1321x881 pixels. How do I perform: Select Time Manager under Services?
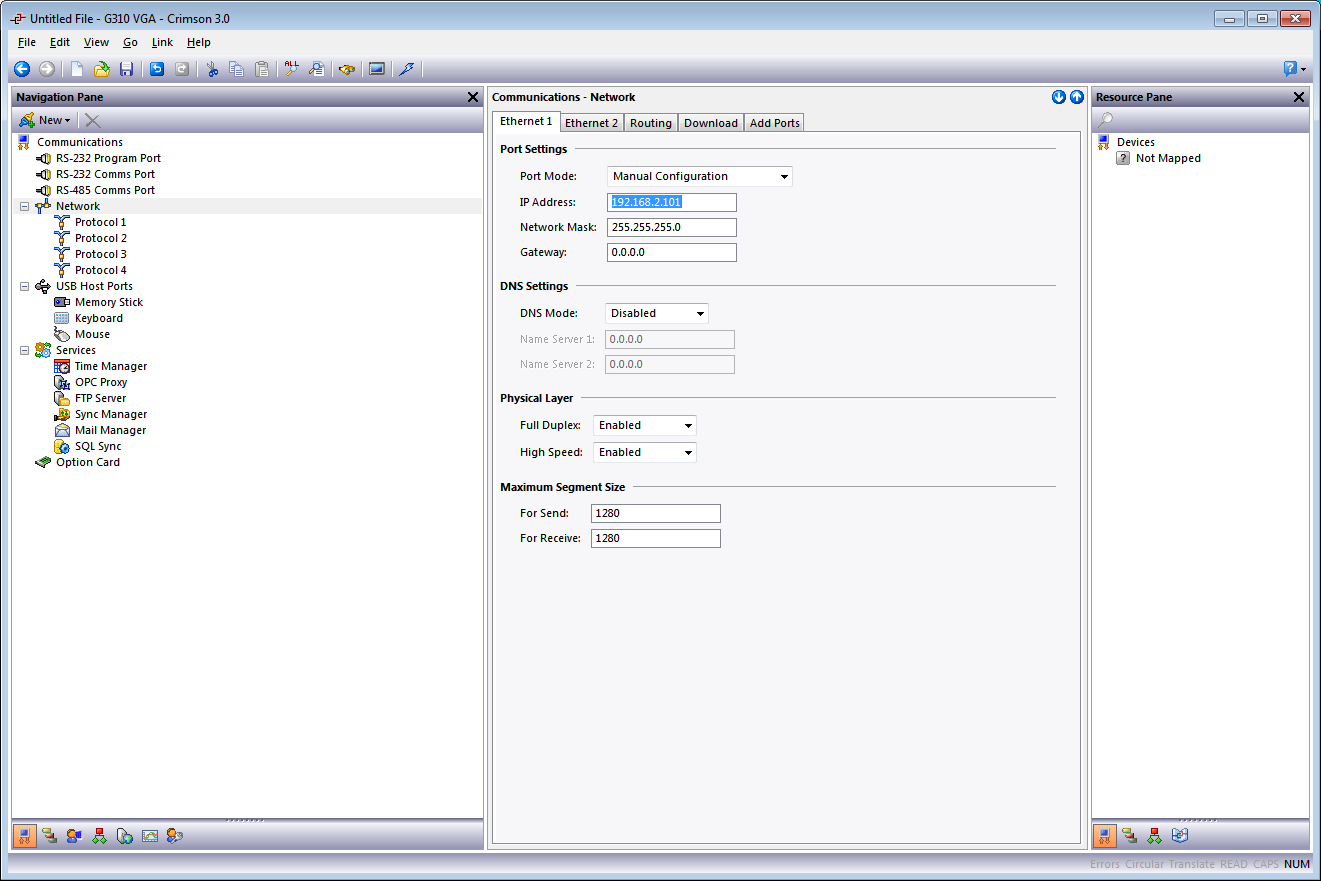pos(110,366)
